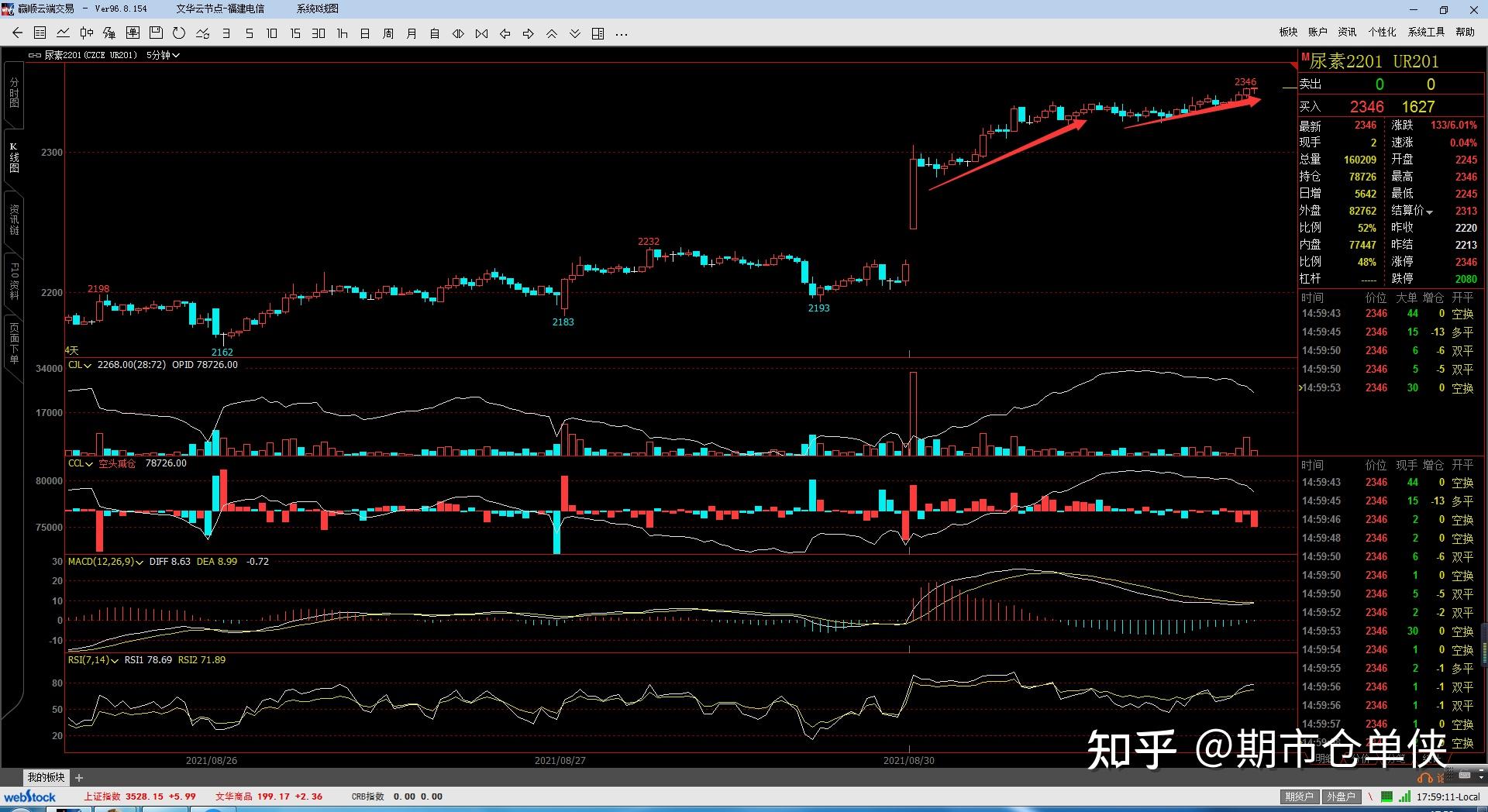Viewport: 1488px width, 812px height.
Task: Open the 系统工具 menu
Action: pyautogui.click(x=1426, y=32)
